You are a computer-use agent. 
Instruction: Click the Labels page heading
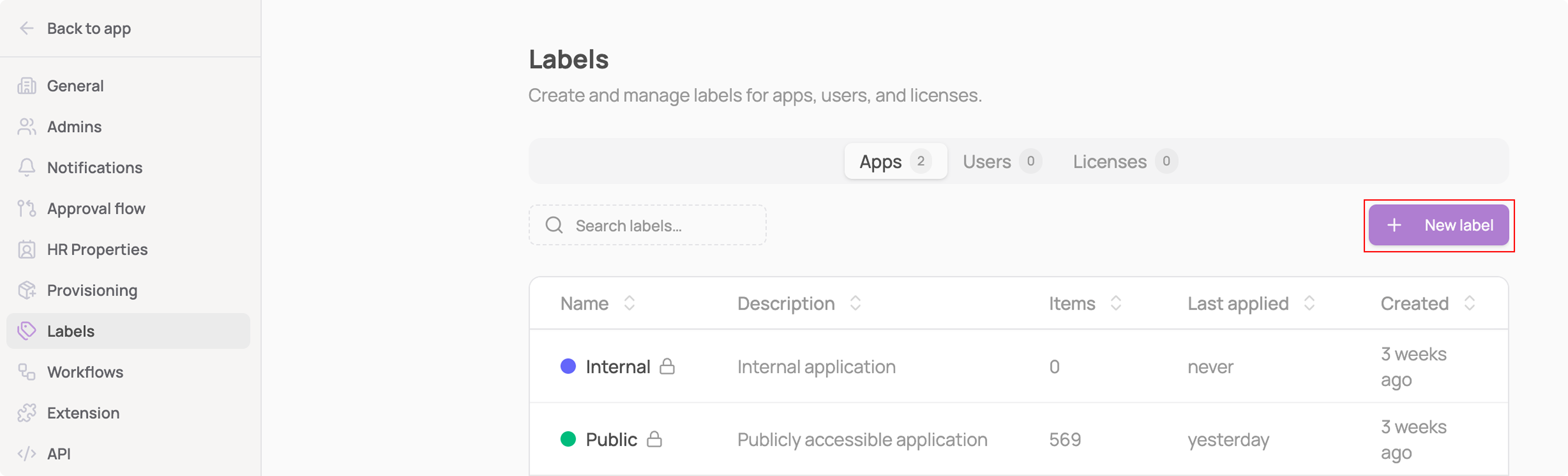[568, 59]
